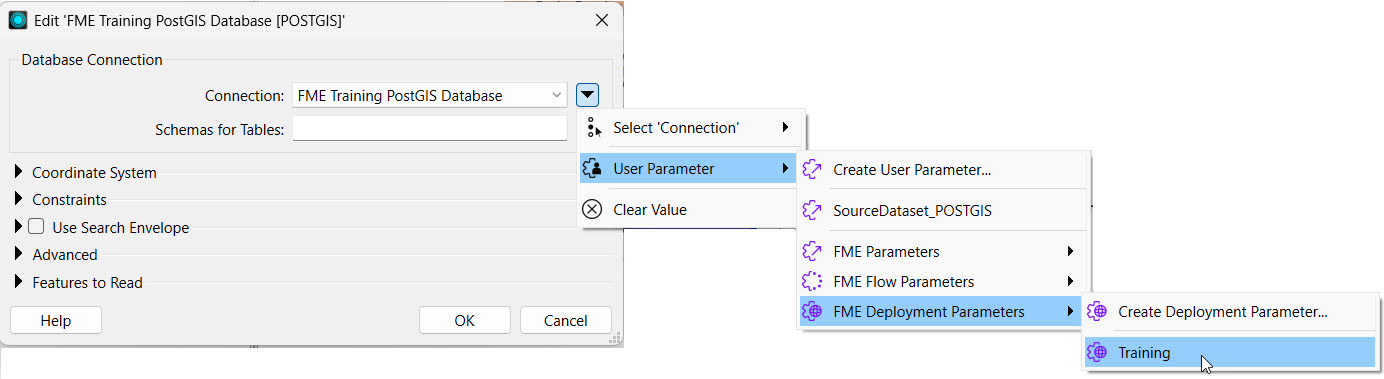
Task: Click the Help button
Action: [56, 320]
